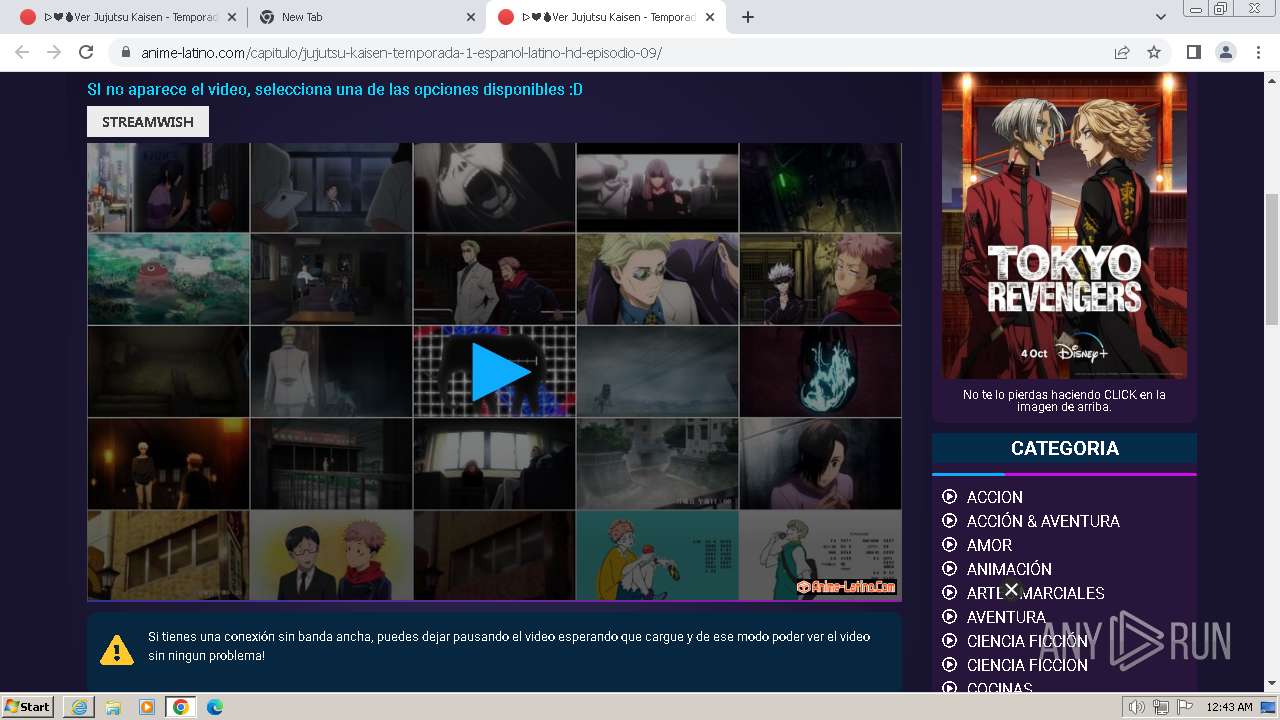Open the Tokyo Revengers Disney+ banner
The image size is (1280, 720).
click(x=1064, y=225)
